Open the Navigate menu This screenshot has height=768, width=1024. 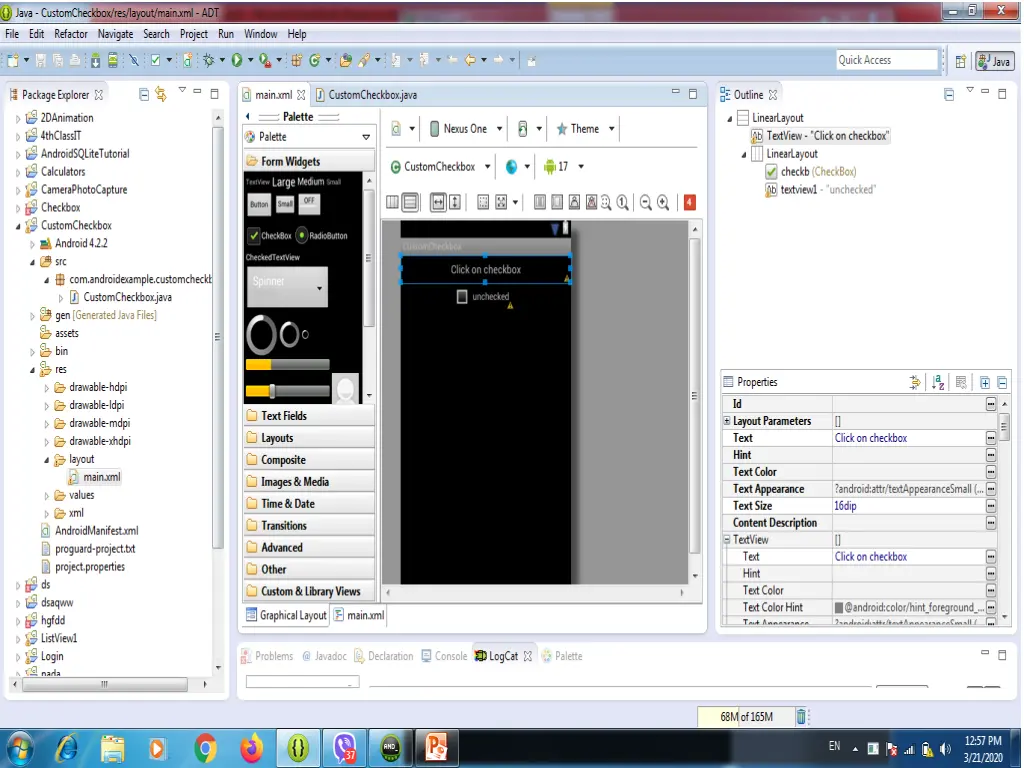point(115,34)
